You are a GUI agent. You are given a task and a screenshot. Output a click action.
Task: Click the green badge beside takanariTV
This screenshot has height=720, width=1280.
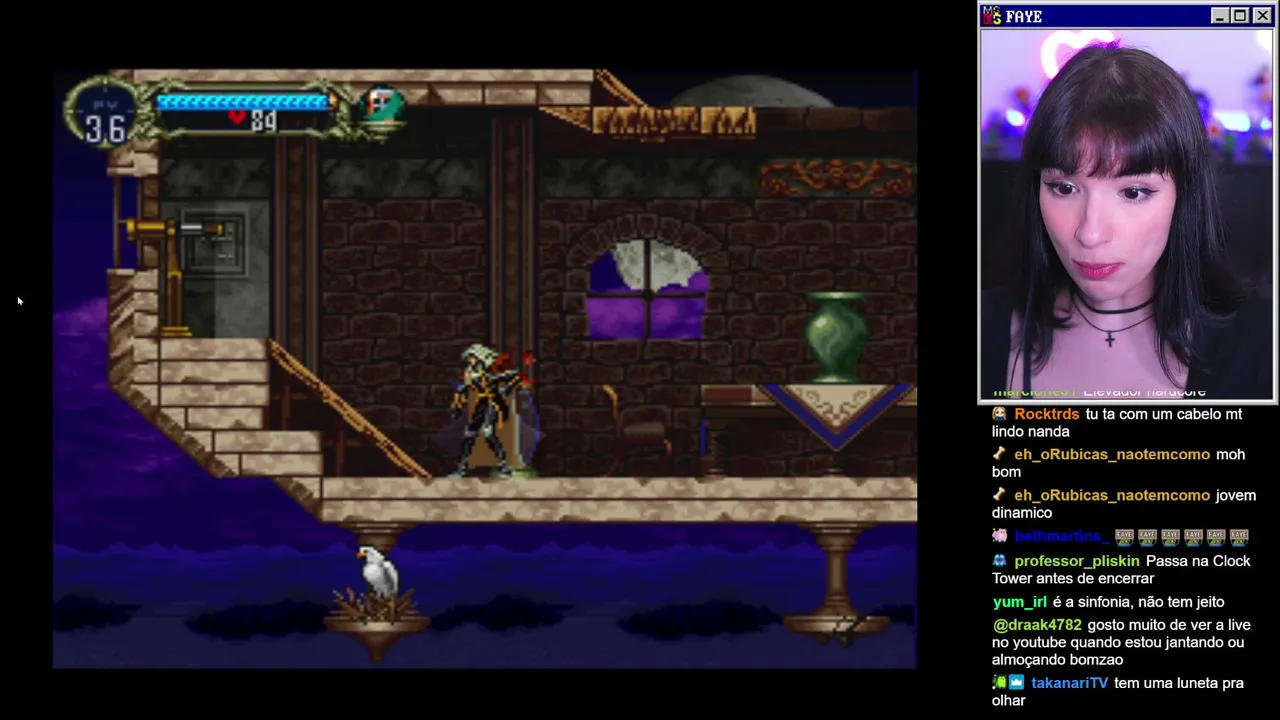click(x=998, y=683)
